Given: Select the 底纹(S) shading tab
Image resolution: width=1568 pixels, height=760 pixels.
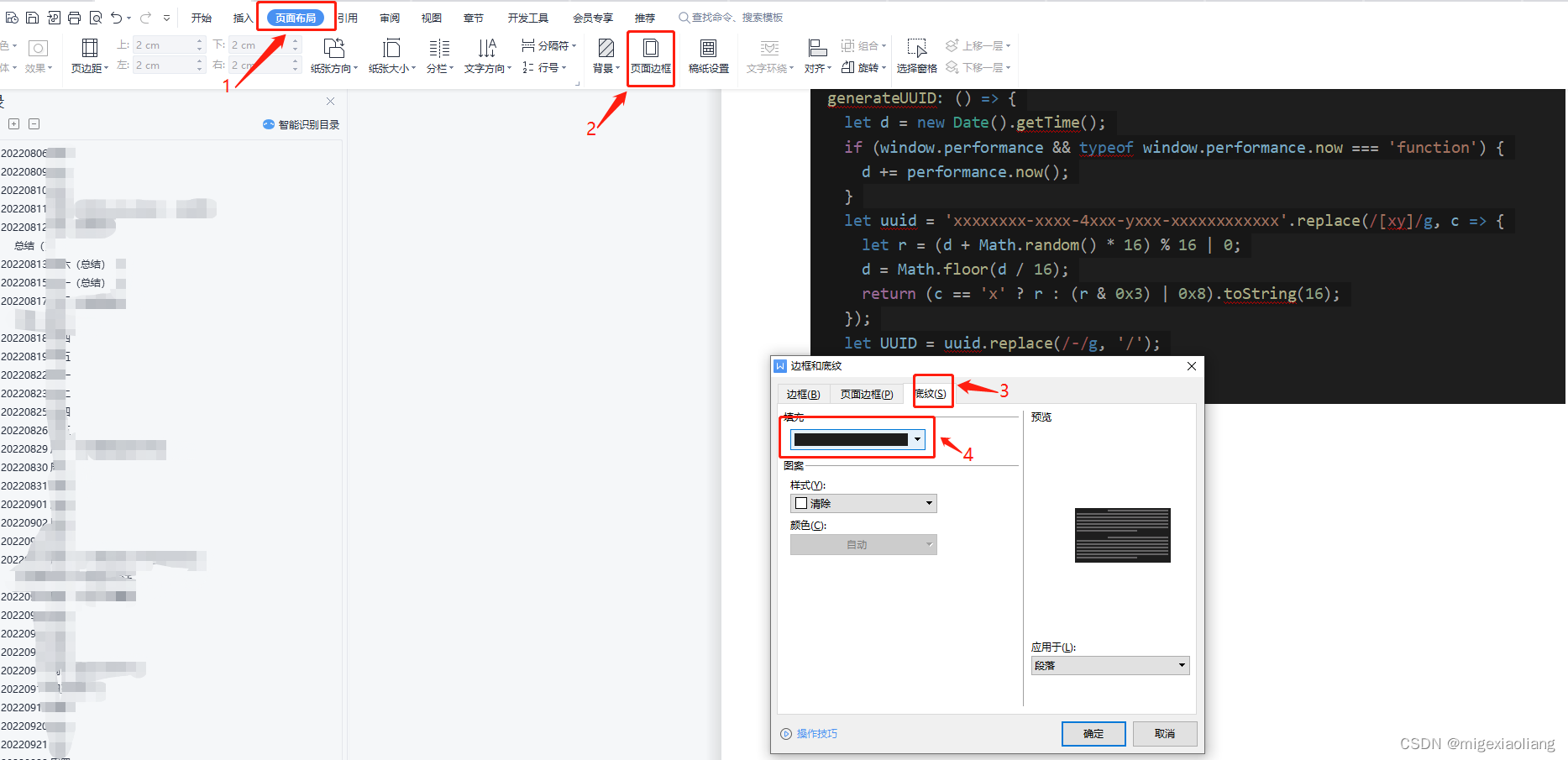Looking at the screenshot, I should point(931,393).
